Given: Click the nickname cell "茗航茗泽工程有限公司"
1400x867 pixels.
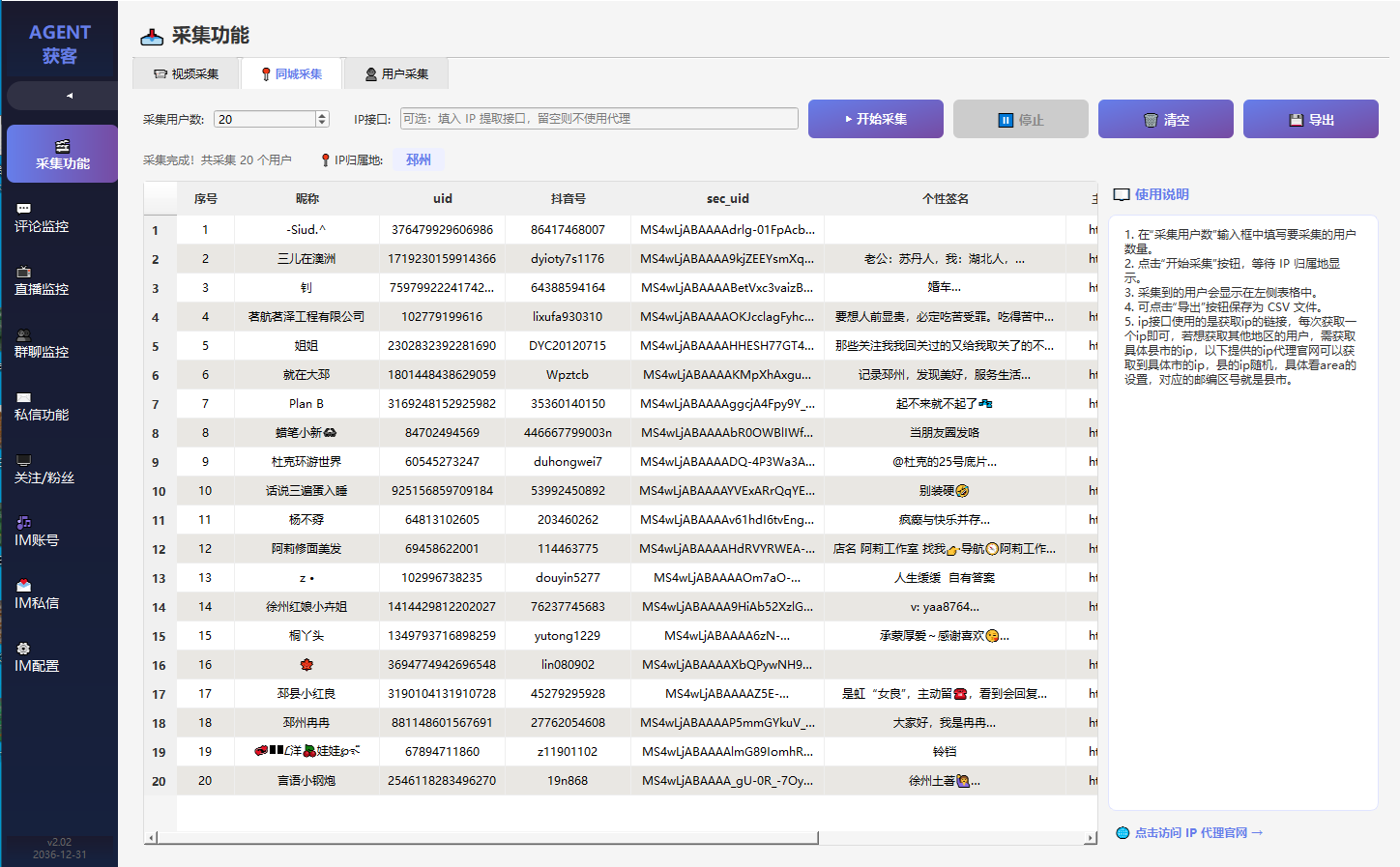Looking at the screenshot, I should tap(306, 317).
